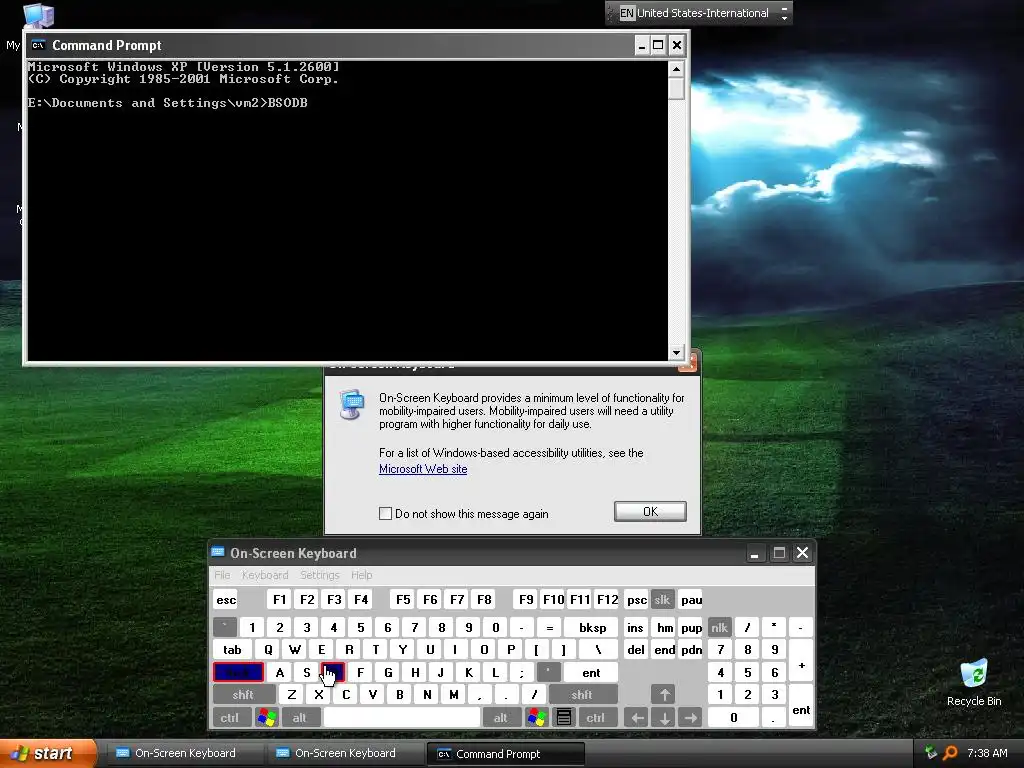
Task: Click the right arrow key
Action: point(691,718)
